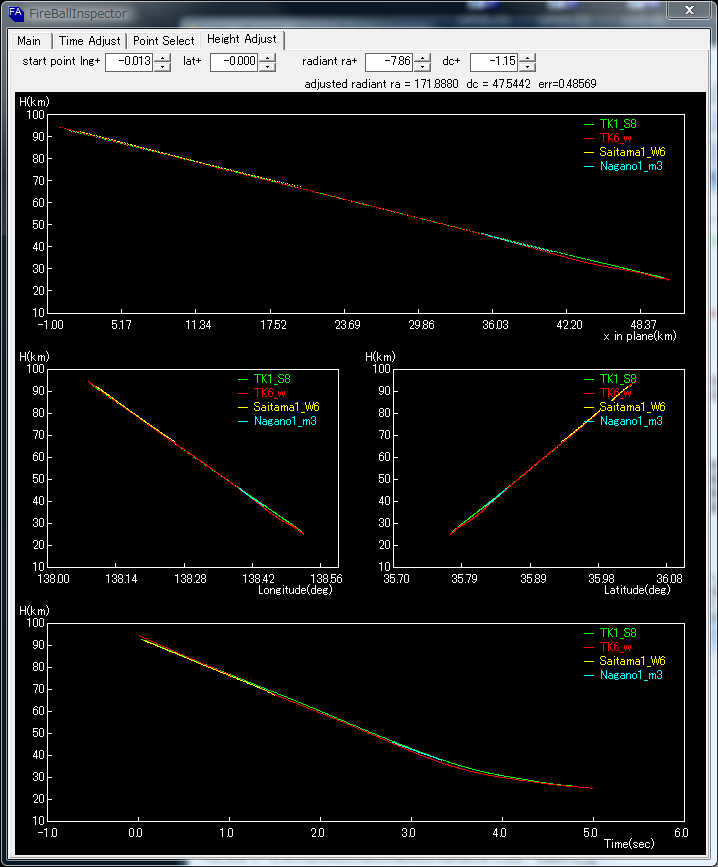Switch to the Main tab
The height and width of the screenshot is (867, 718).
pyautogui.click(x=29, y=41)
